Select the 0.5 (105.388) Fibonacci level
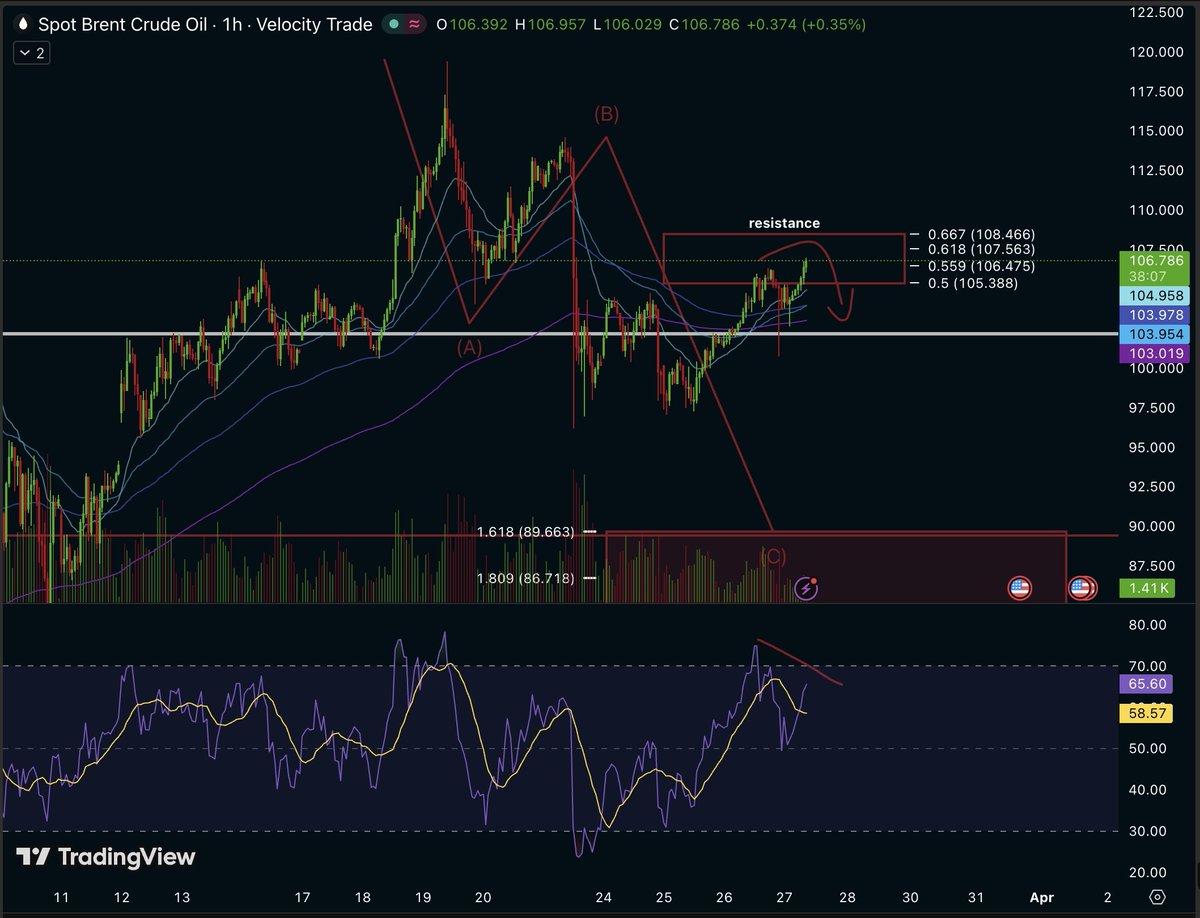The image size is (1200, 918). point(973,284)
